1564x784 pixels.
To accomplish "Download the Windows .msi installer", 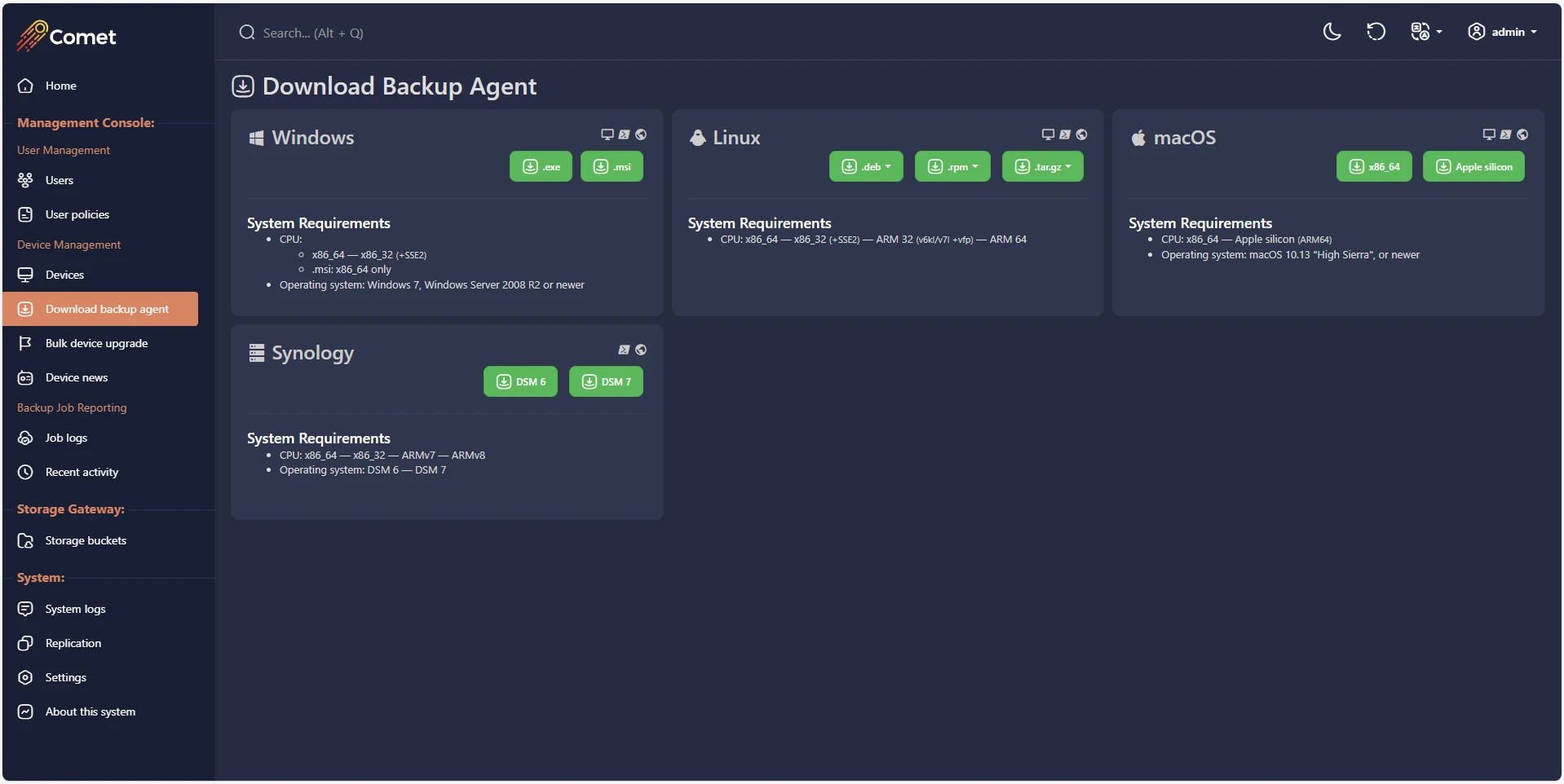I will [x=612, y=166].
